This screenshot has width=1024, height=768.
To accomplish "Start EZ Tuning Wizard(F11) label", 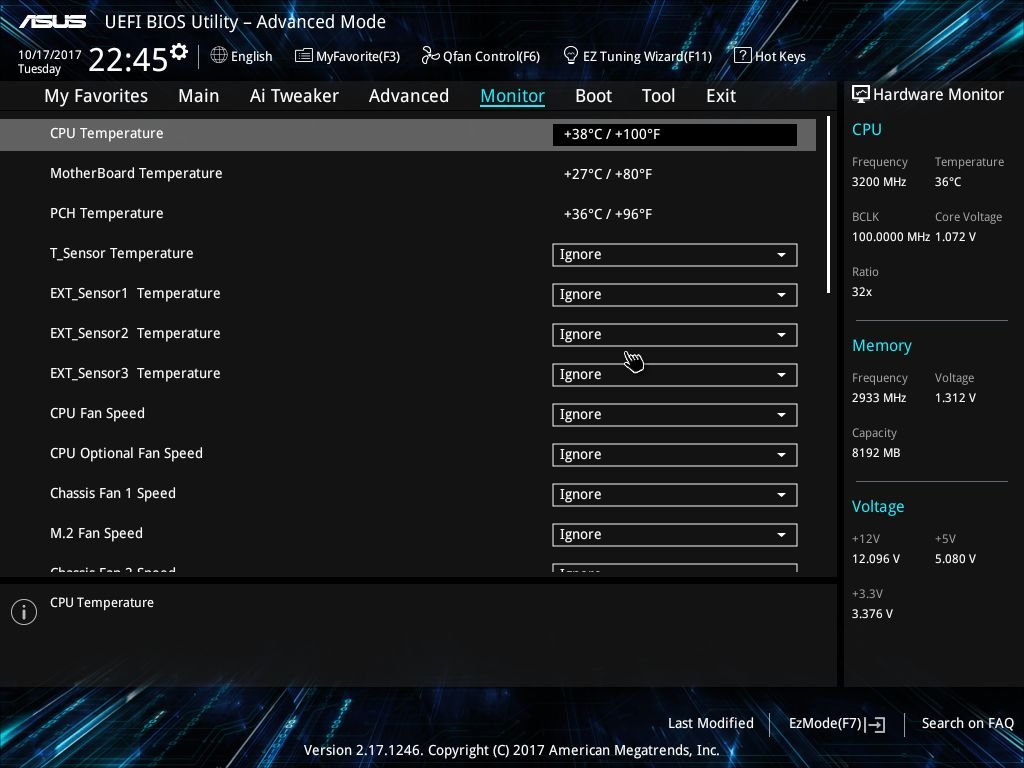I will (x=647, y=57).
